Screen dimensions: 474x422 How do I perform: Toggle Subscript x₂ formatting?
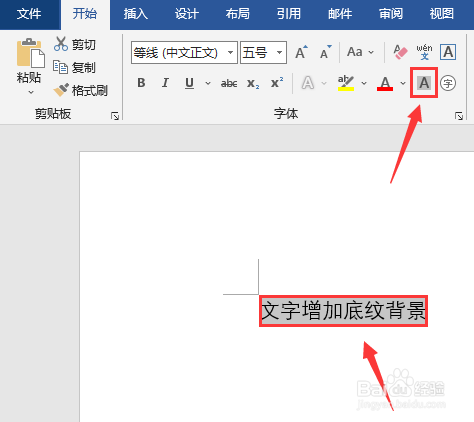pyautogui.click(x=253, y=83)
